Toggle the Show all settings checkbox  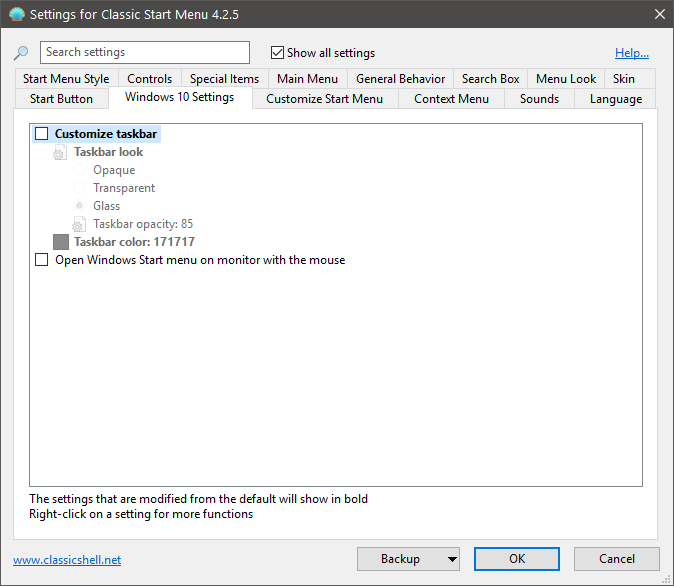click(x=278, y=53)
